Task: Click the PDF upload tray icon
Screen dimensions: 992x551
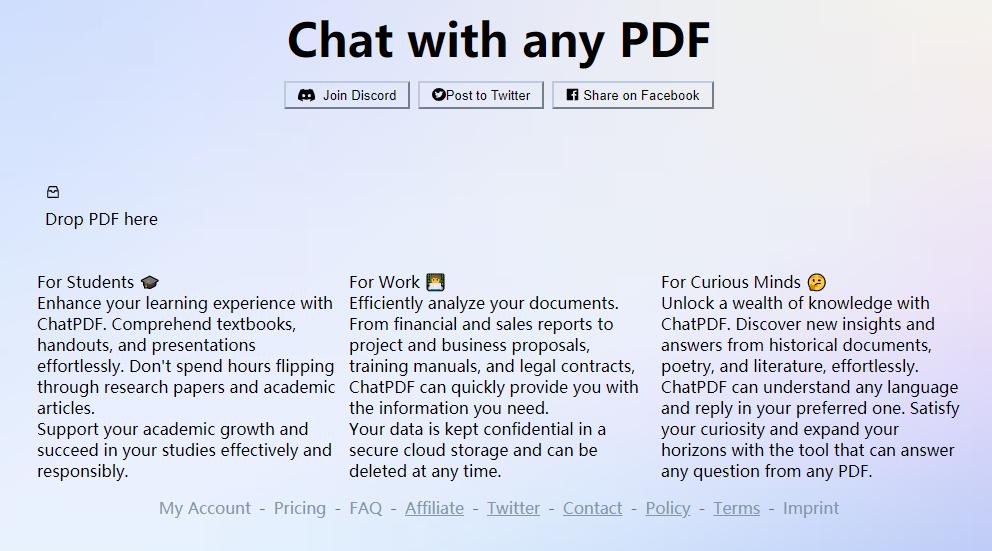Action: pos(53,192)
